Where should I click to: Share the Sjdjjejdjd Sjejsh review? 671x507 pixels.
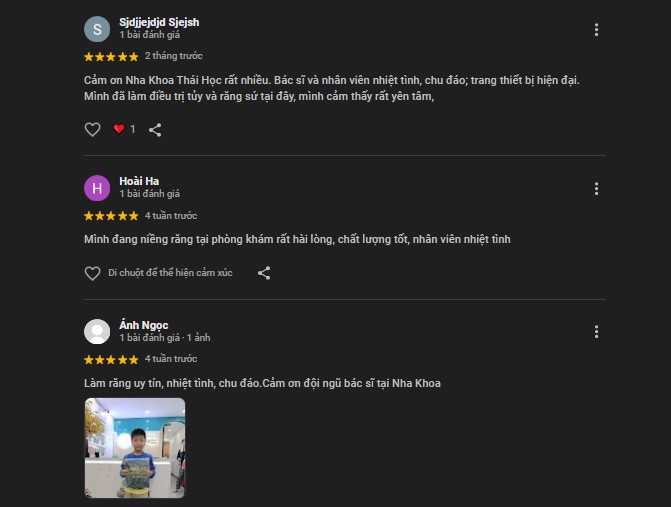tap(155, 129)
